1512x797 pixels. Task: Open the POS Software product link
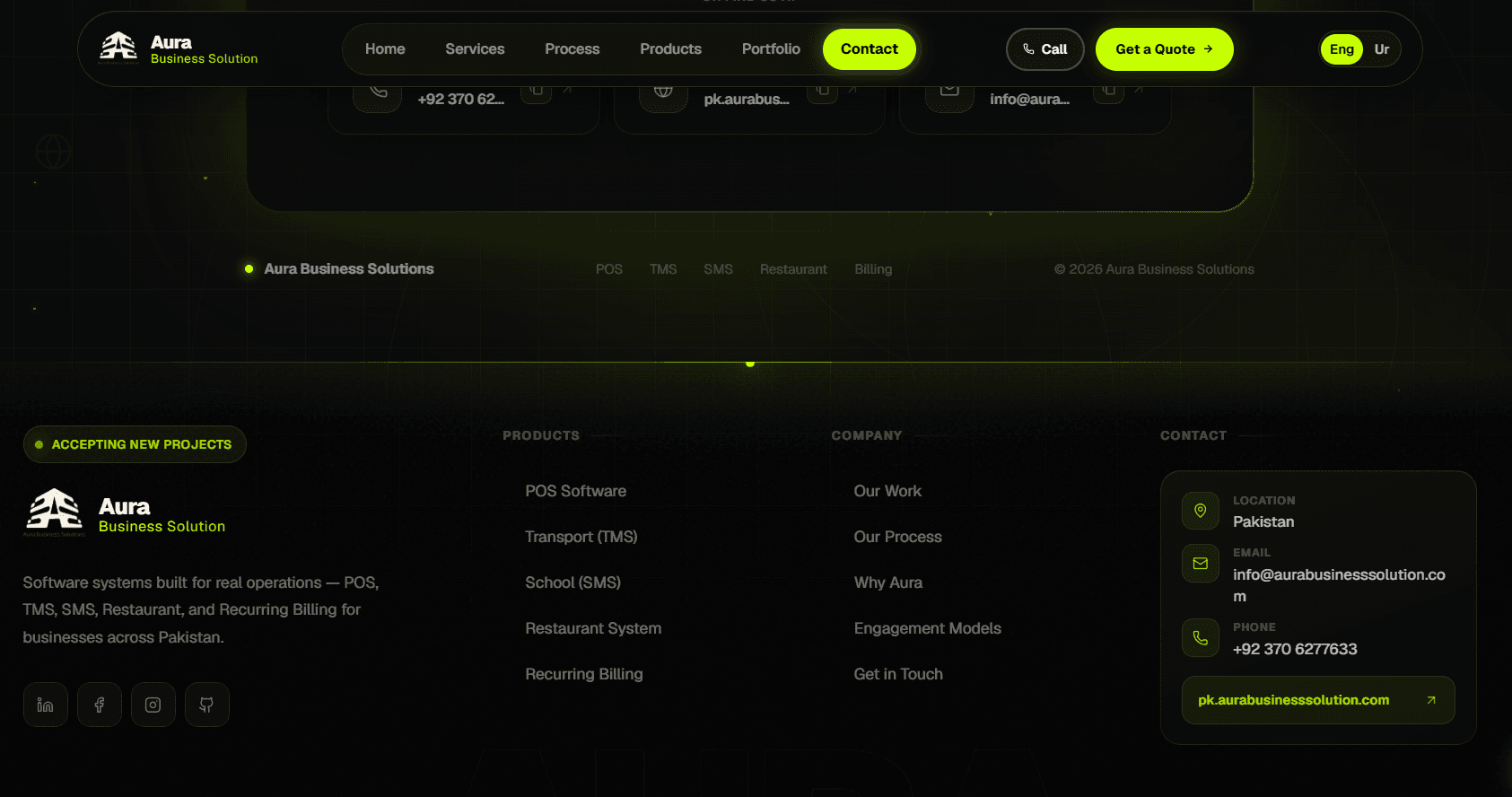(x=576, y=491)
